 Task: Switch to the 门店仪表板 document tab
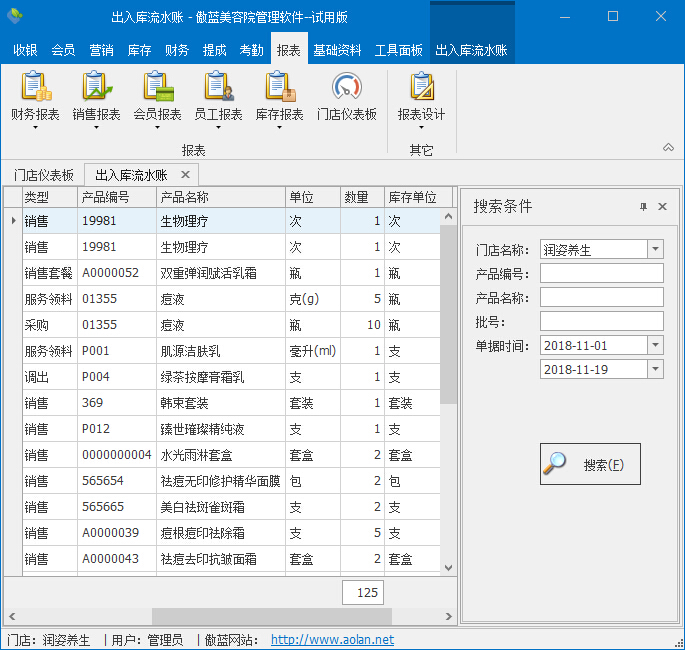(44, 174)
